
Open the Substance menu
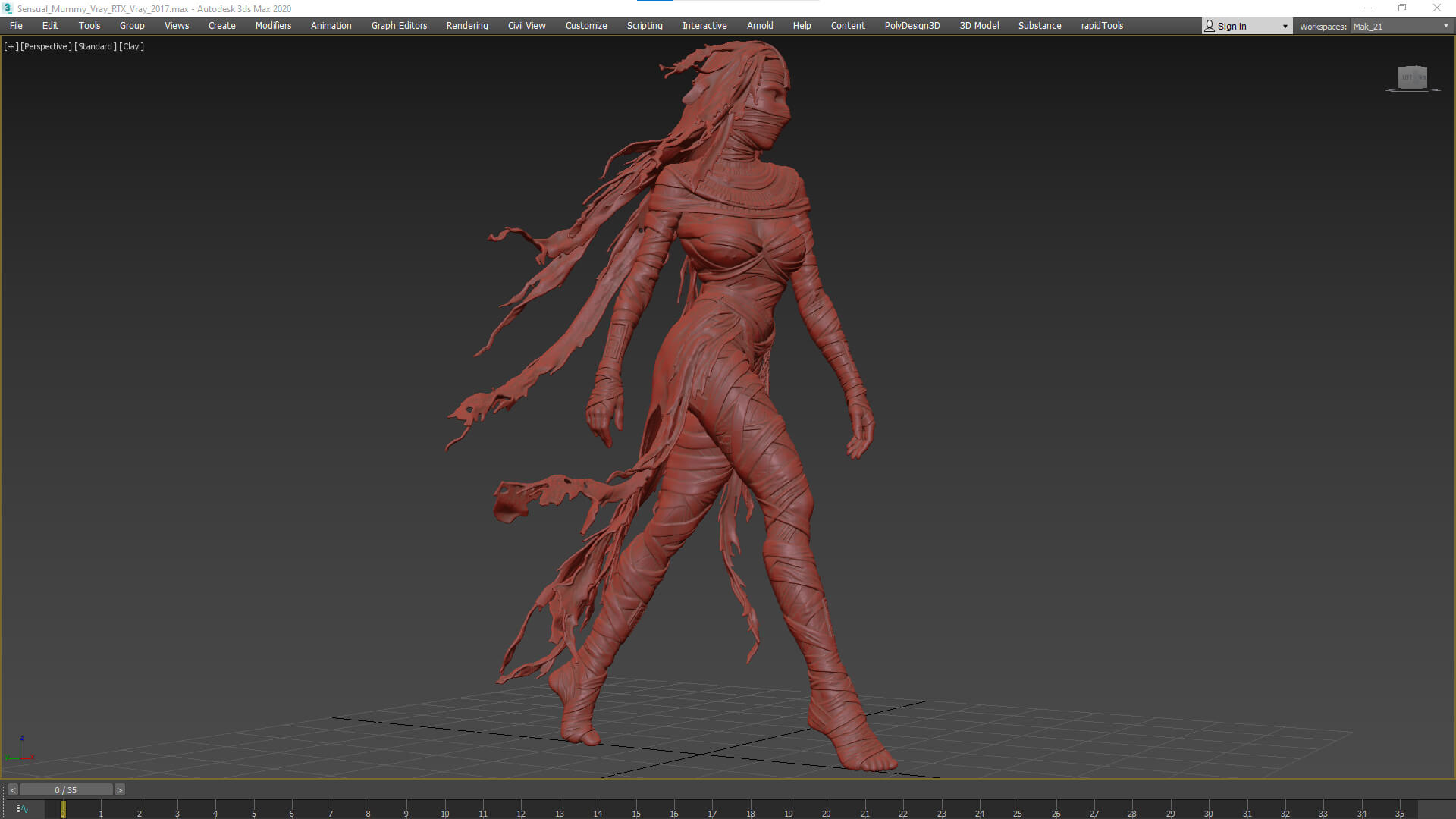1040,26
